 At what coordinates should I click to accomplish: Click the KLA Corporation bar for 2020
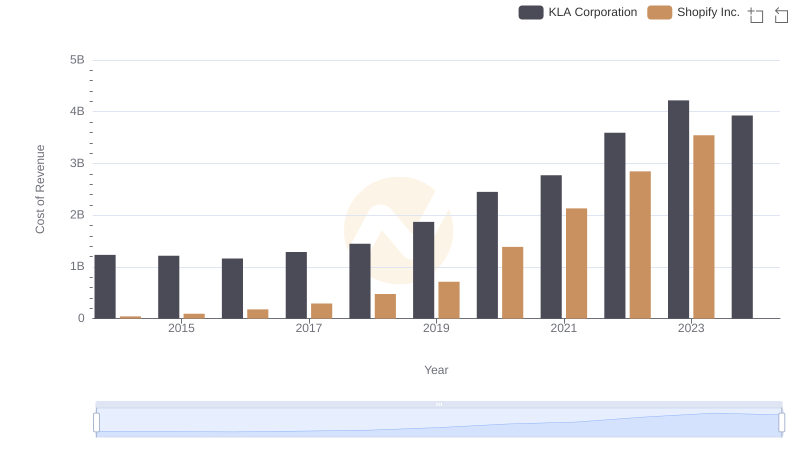(487, 255)
